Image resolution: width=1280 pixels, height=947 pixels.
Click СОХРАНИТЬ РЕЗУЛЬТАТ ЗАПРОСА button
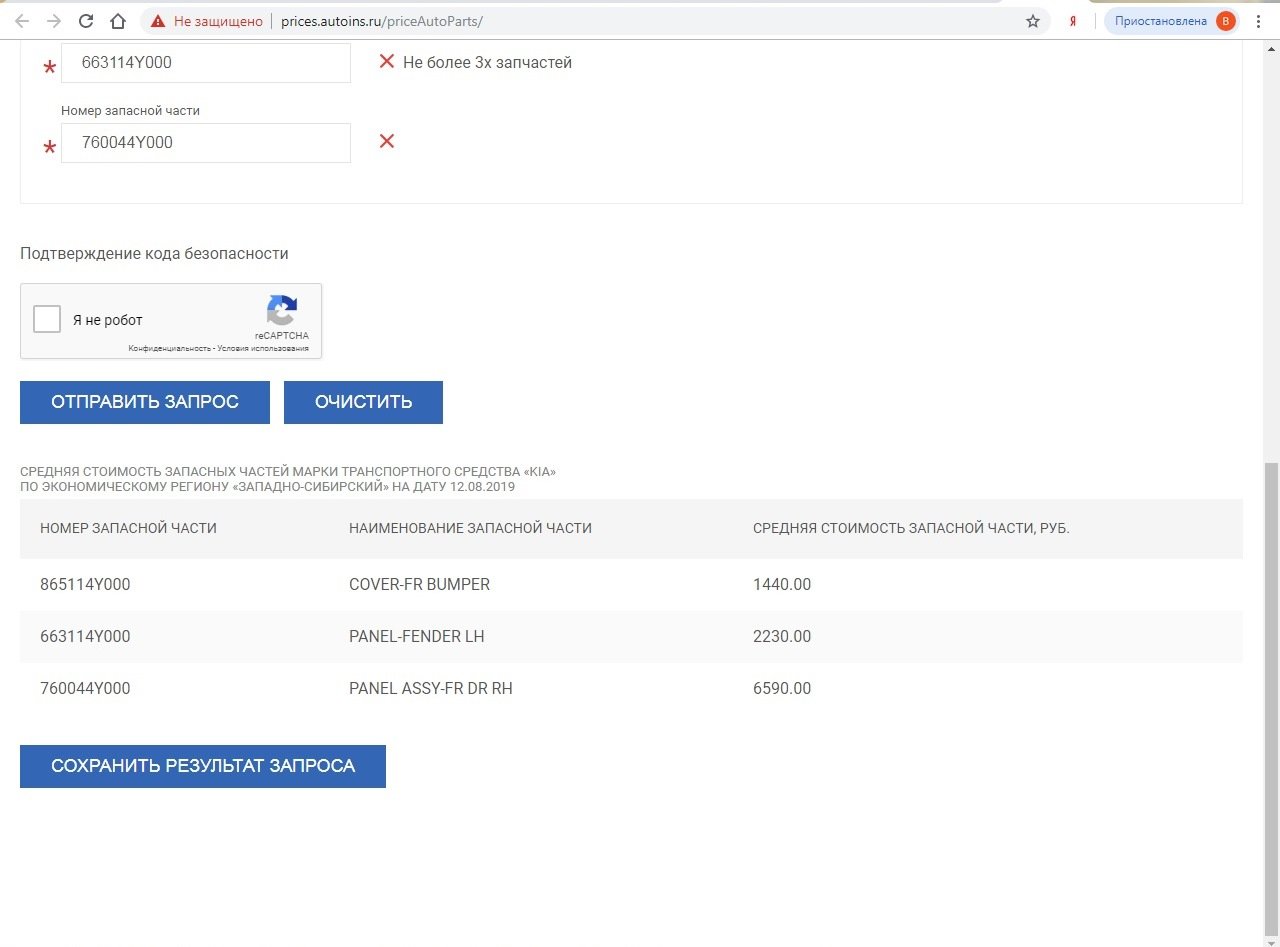[x=203, y=766]
